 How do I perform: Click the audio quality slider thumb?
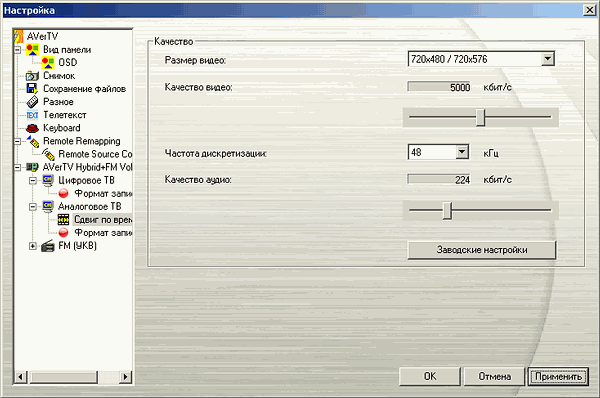click(447, 211)
